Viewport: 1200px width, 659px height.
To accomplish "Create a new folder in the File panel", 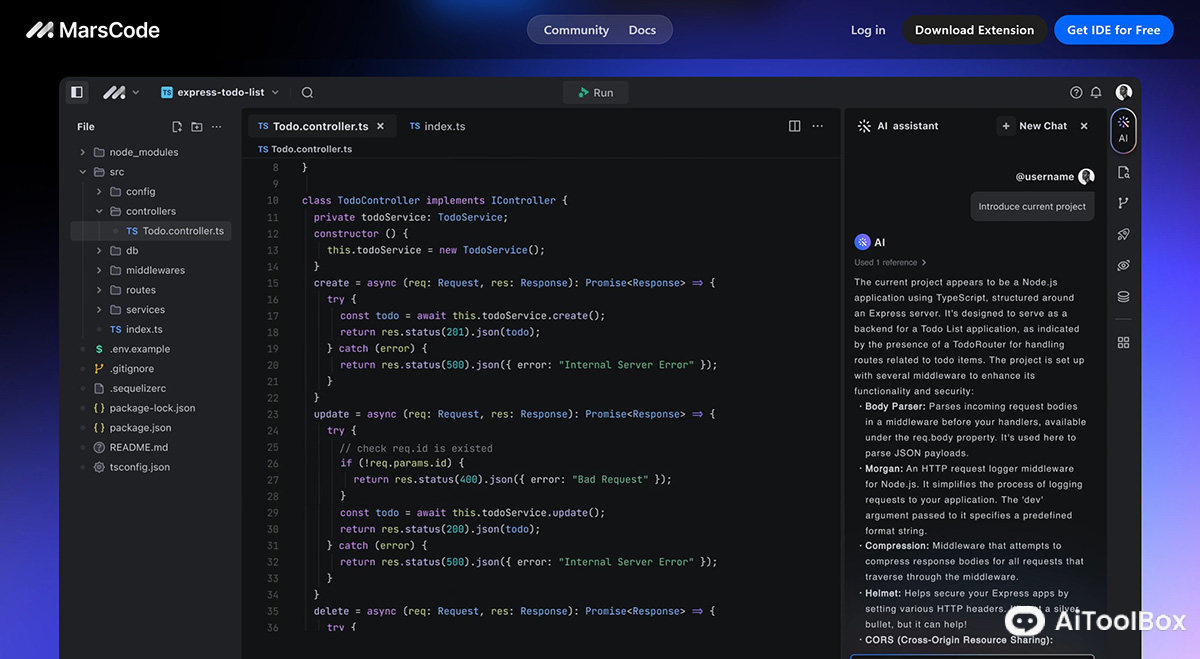I will 197,127.
